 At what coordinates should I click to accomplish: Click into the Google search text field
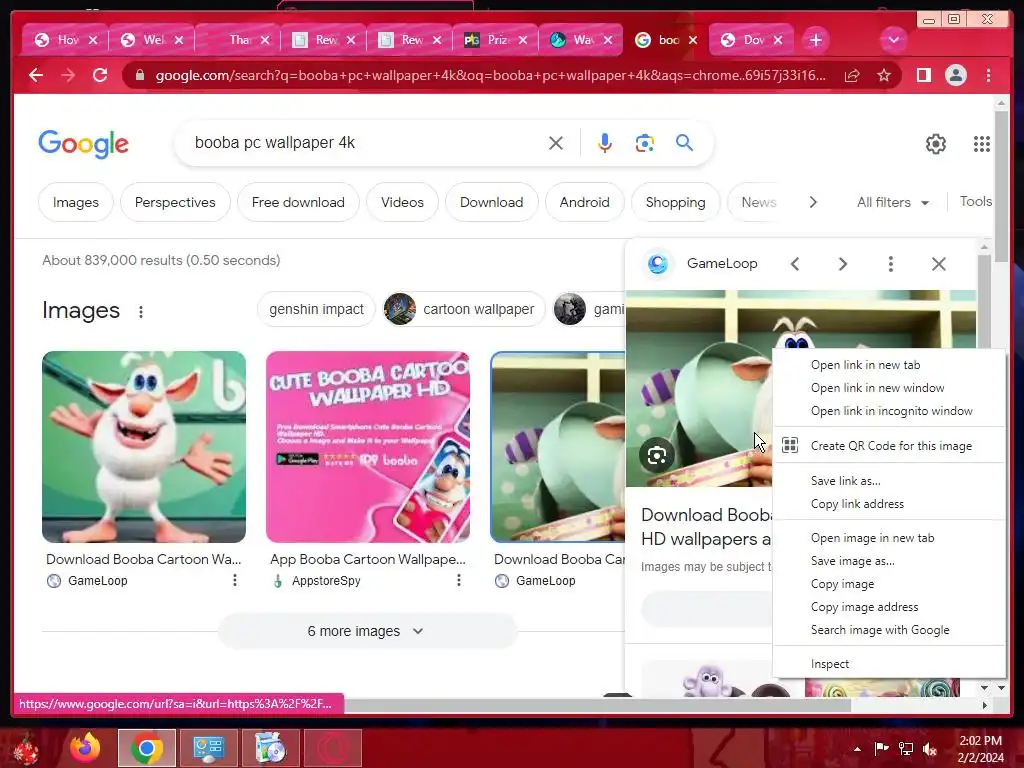coord(366,143)
